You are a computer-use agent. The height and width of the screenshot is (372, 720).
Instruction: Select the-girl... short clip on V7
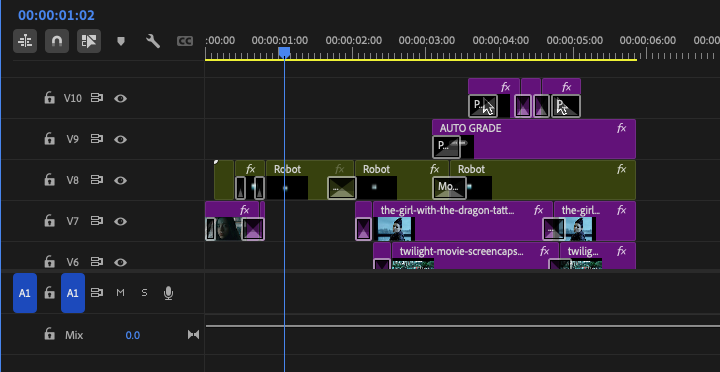[595, 221]
